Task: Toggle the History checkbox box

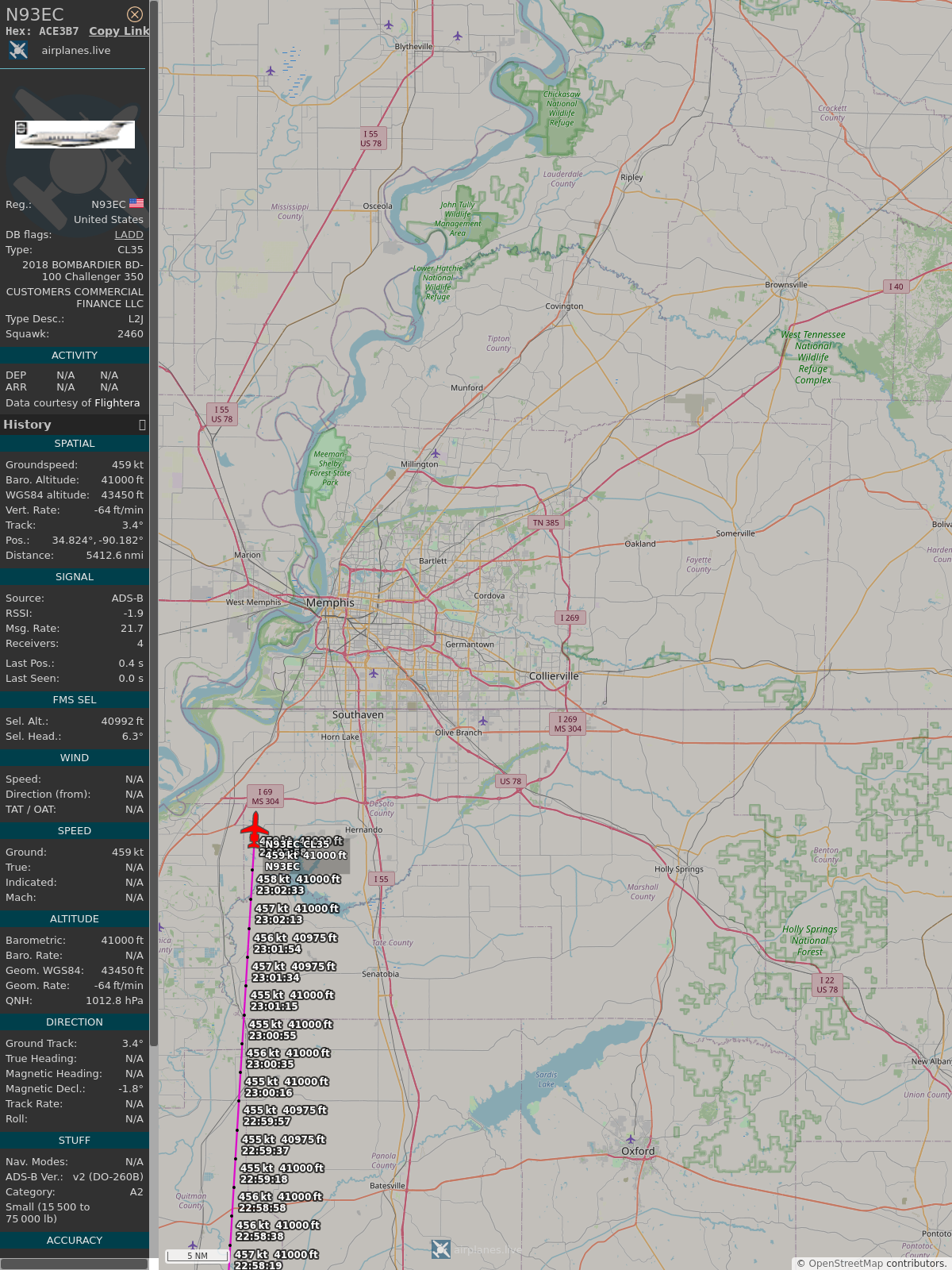Action: (142, 425)
